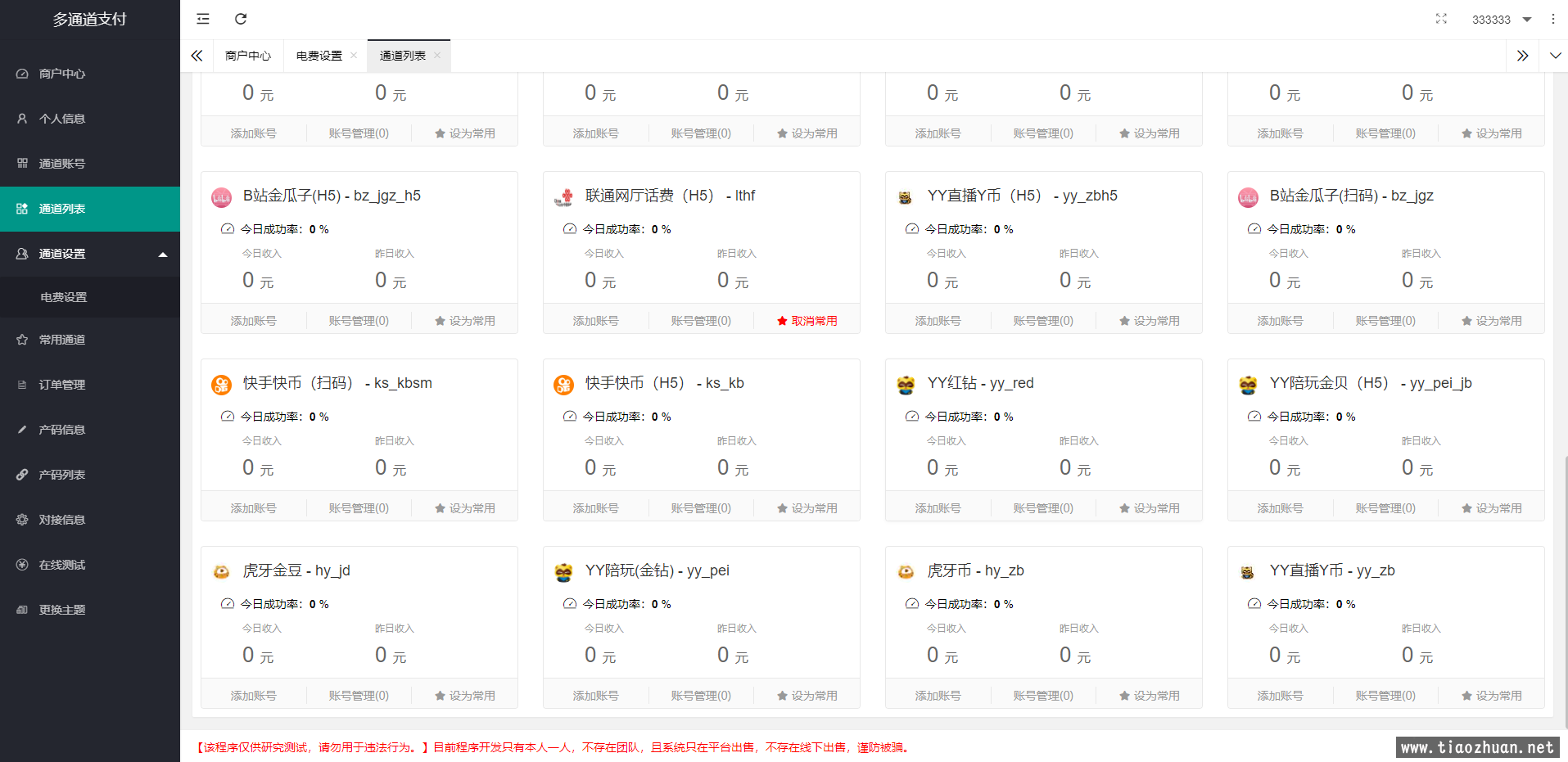Viewport: 1568px width, 762px height.
Task: Set YY直播Y币 (H5) as favorite
Action: click(1149, 321)
